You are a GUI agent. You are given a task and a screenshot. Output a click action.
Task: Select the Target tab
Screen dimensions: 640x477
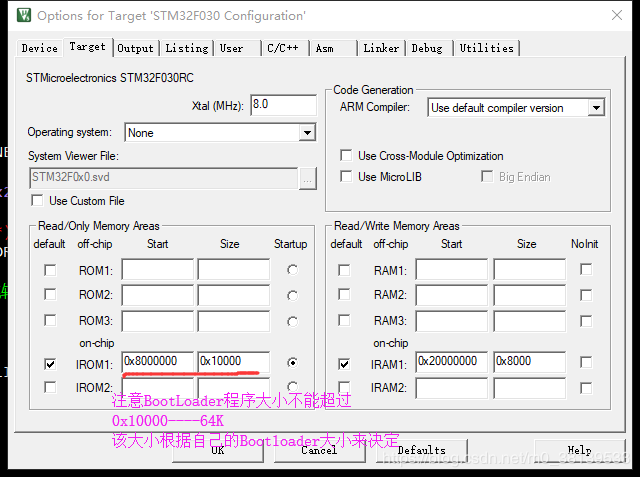[x=87, y=47]
